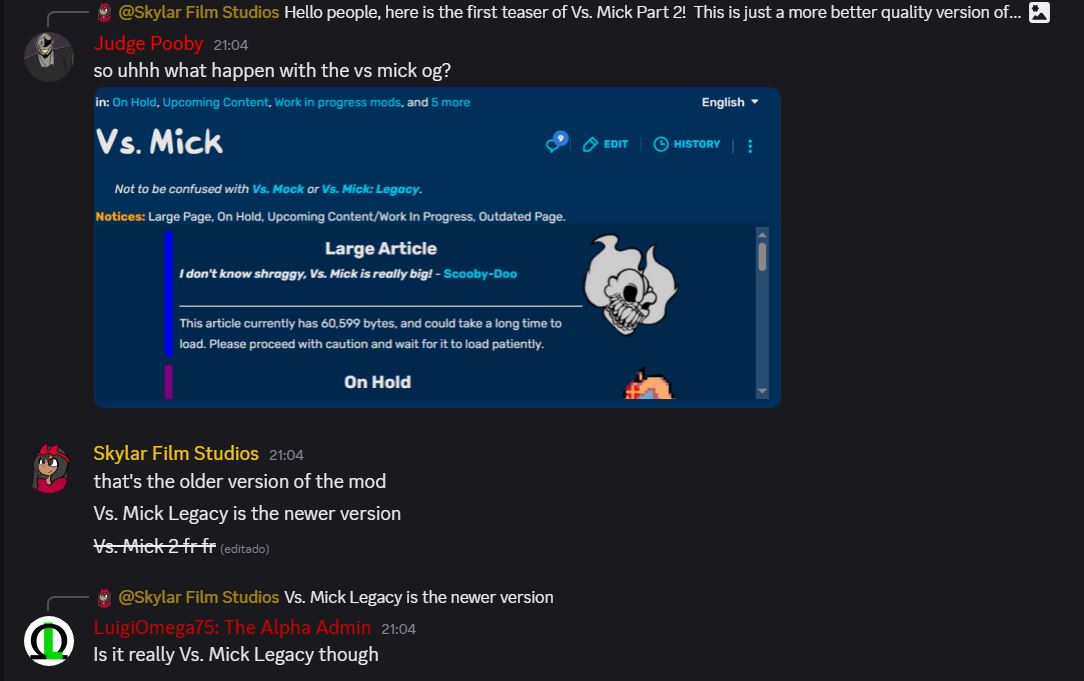
Task: Open Skylar Film Studios' avatar
Action: (x=49, y=469)
